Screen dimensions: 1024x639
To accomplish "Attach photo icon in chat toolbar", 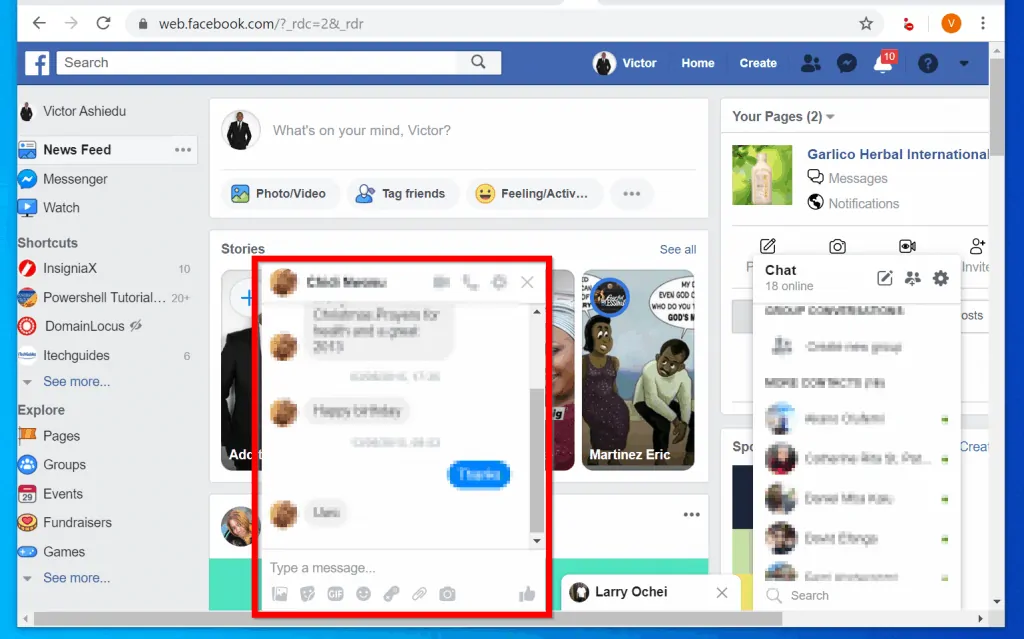I will click(x=280, y=594).
